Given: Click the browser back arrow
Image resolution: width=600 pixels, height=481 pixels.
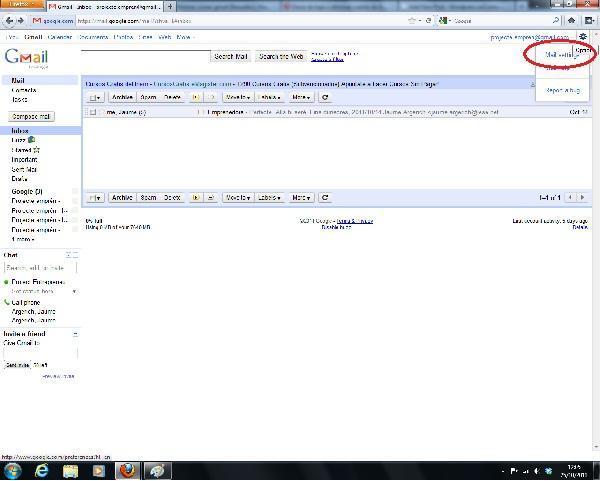Looking at the screenshot, I should tap(11, 20).
